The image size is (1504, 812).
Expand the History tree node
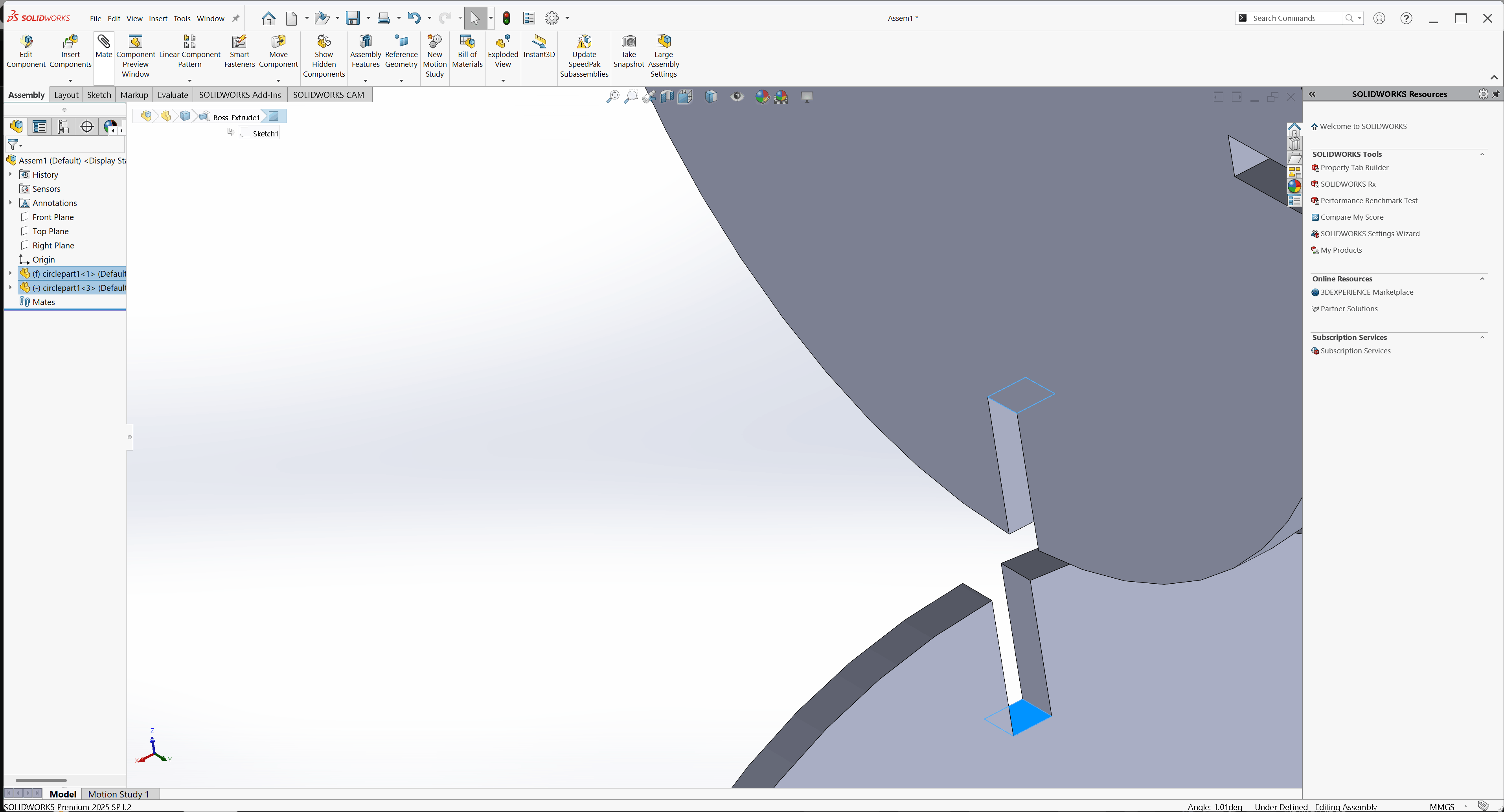pyautogui.click(x=10, y=175)
